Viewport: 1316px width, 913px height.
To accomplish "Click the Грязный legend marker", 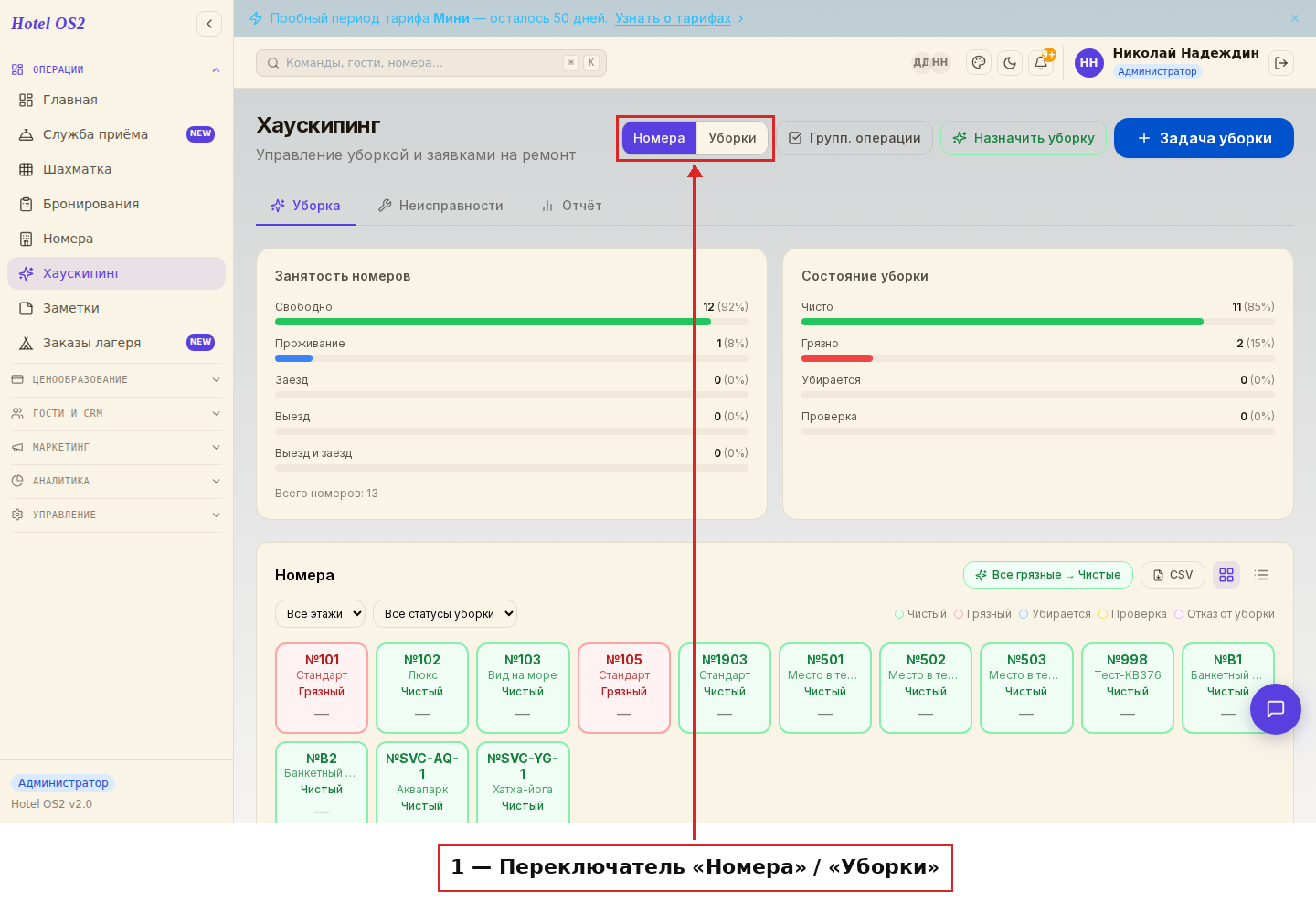I will pos(959,614).
